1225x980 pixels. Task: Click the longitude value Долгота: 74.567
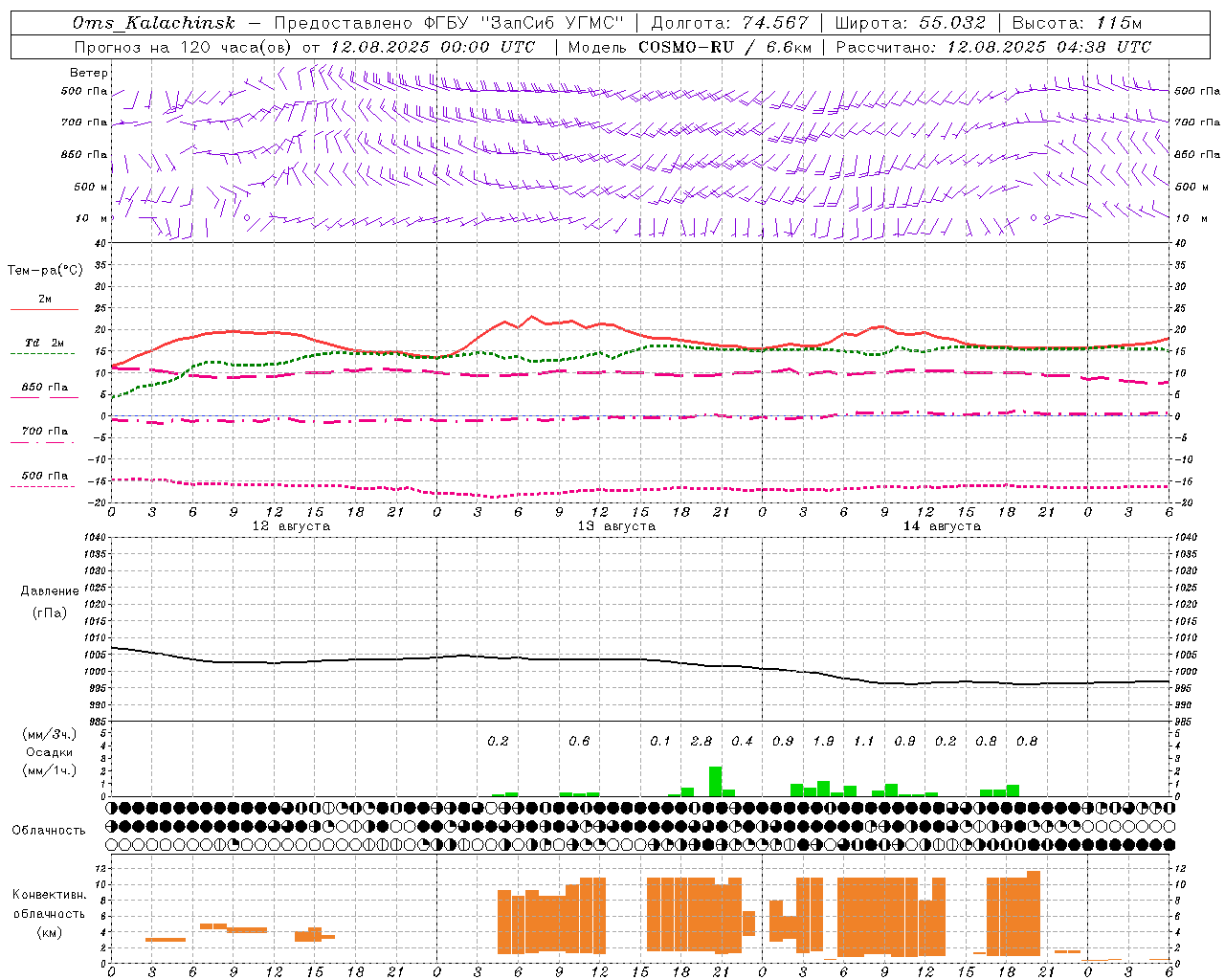pyautogui.click(x=730, y=23)
